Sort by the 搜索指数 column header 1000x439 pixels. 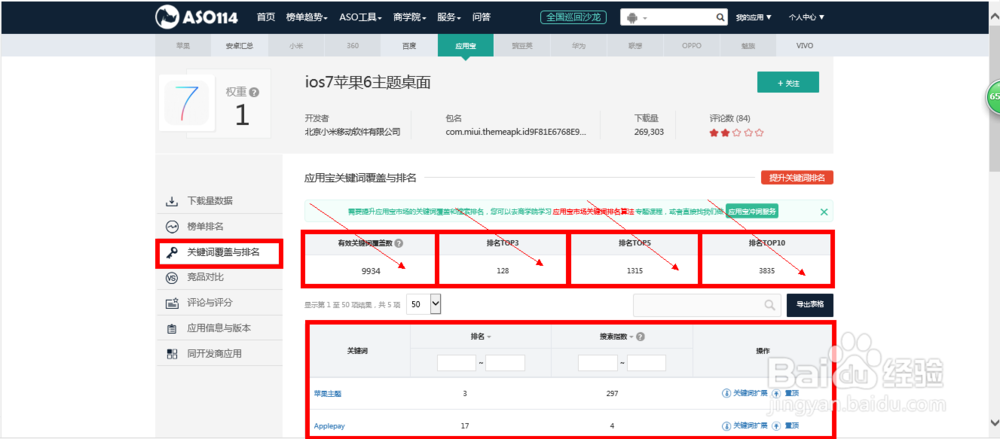[x=617, y=337]
